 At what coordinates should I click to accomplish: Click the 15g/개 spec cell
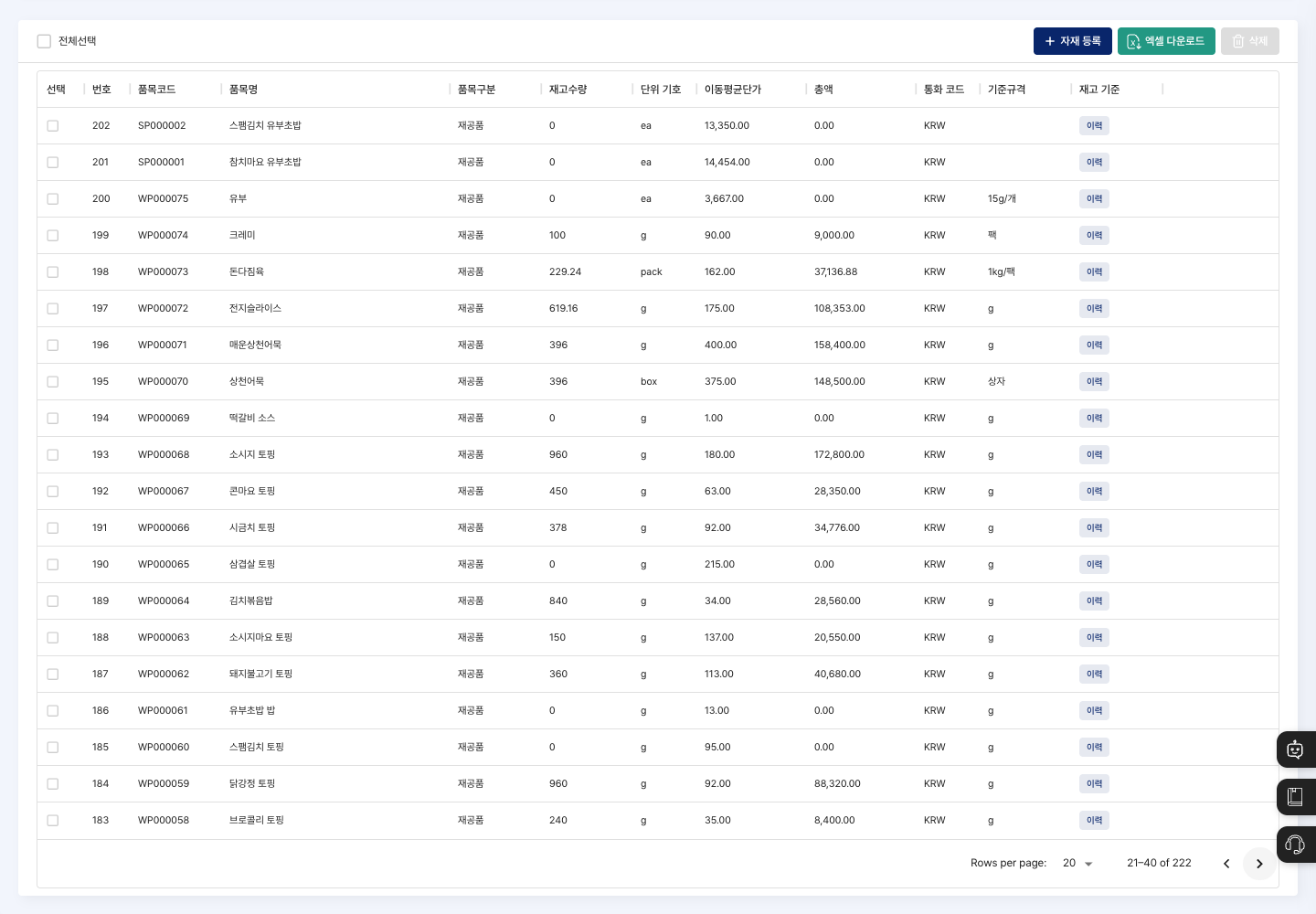pyautogui.click(x=1002, y=199)
